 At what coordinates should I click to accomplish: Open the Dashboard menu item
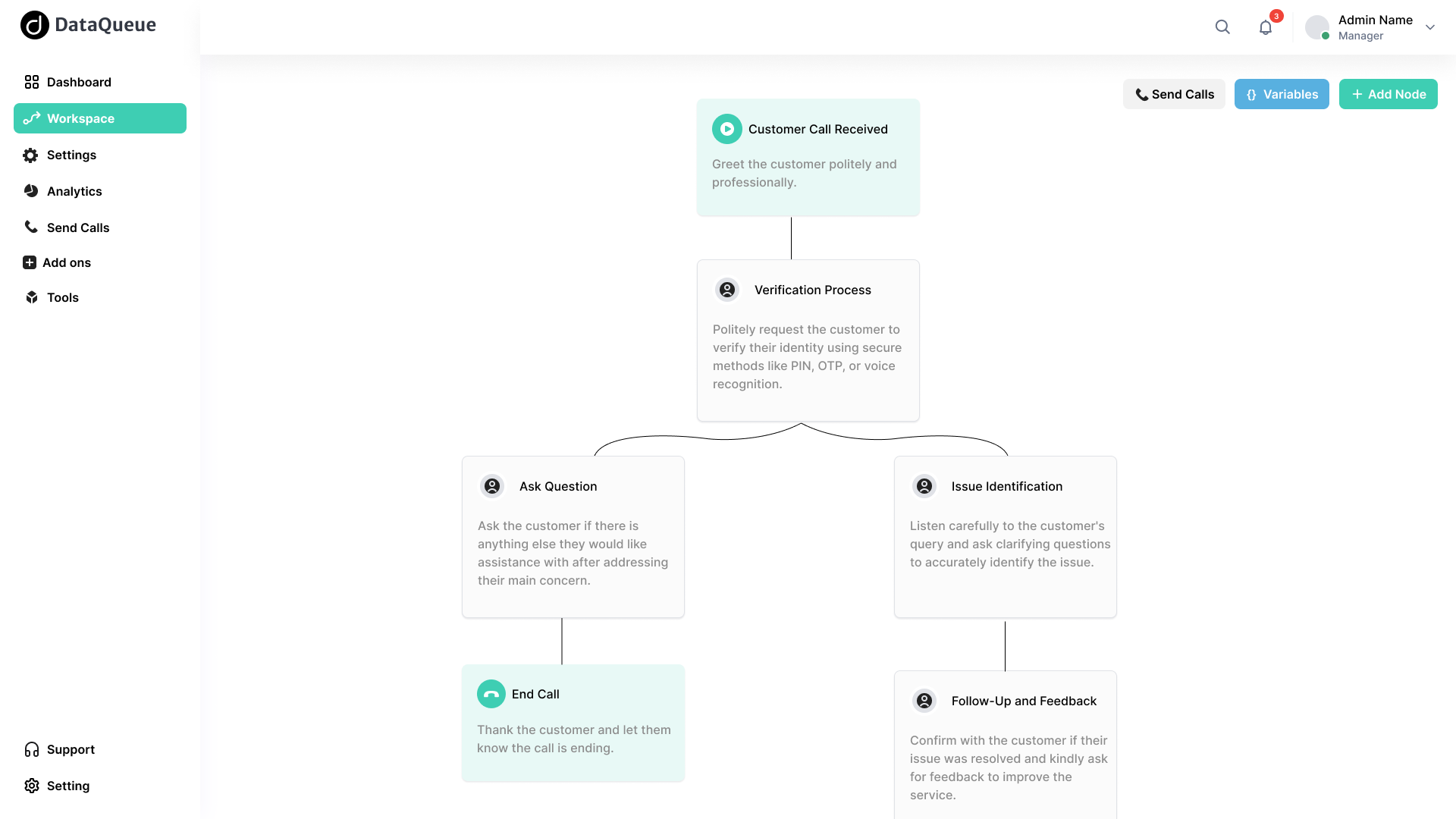pos(79,82)
